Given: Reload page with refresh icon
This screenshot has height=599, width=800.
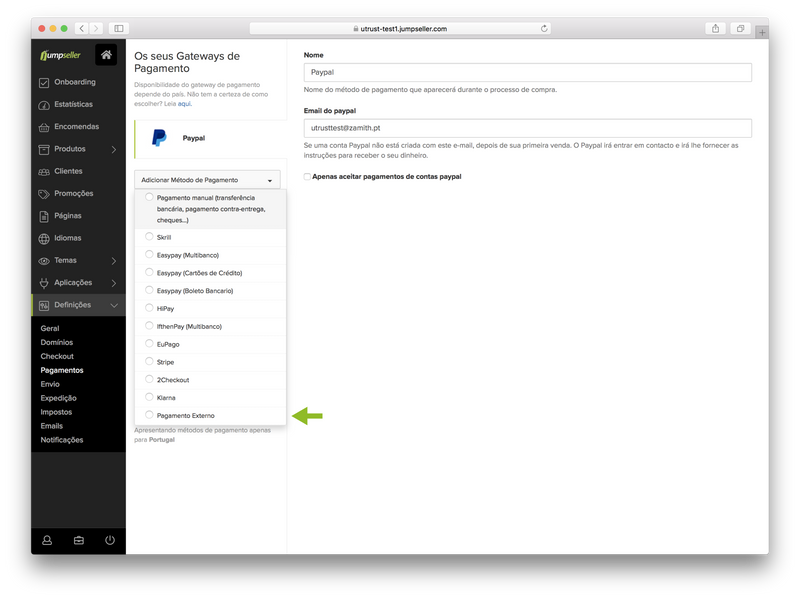Looking at the screenshot, I should [544, 29].
